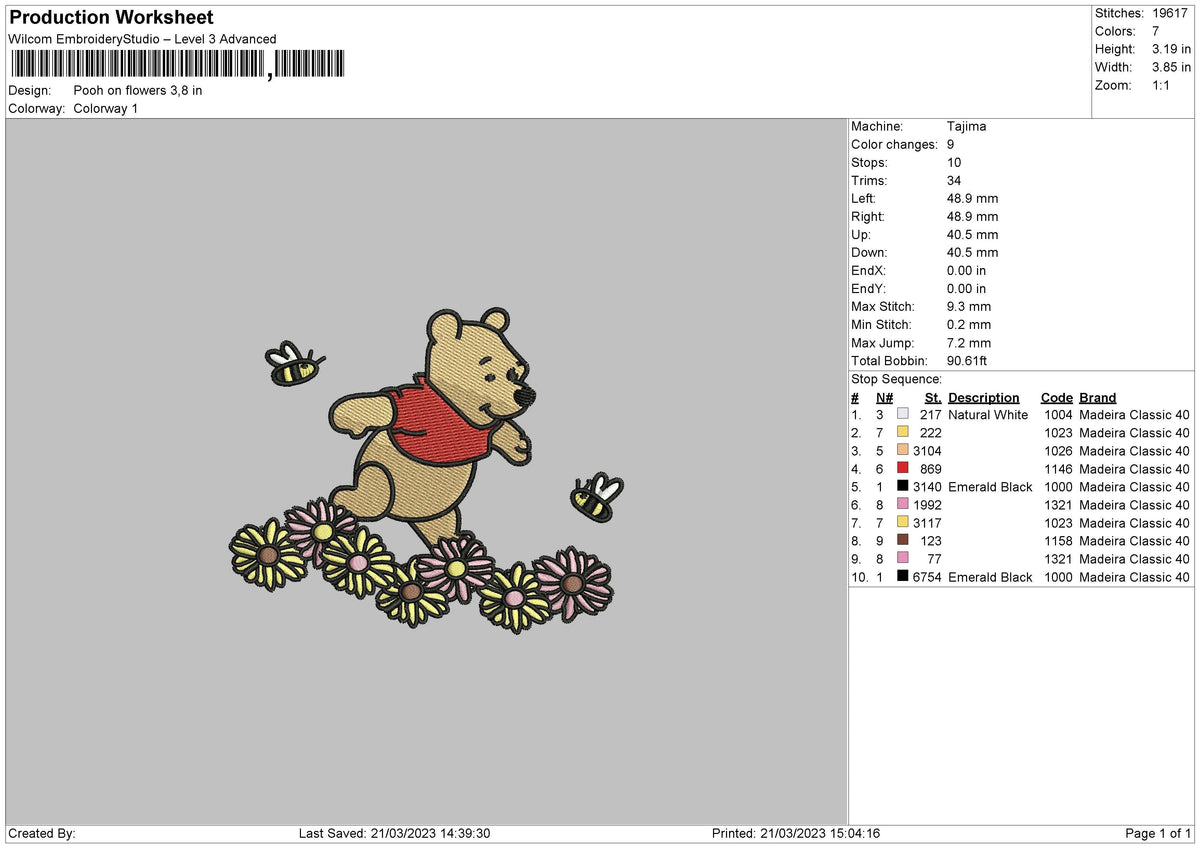
Task: Click the Machine value Tajima
Action: [966, 127]
